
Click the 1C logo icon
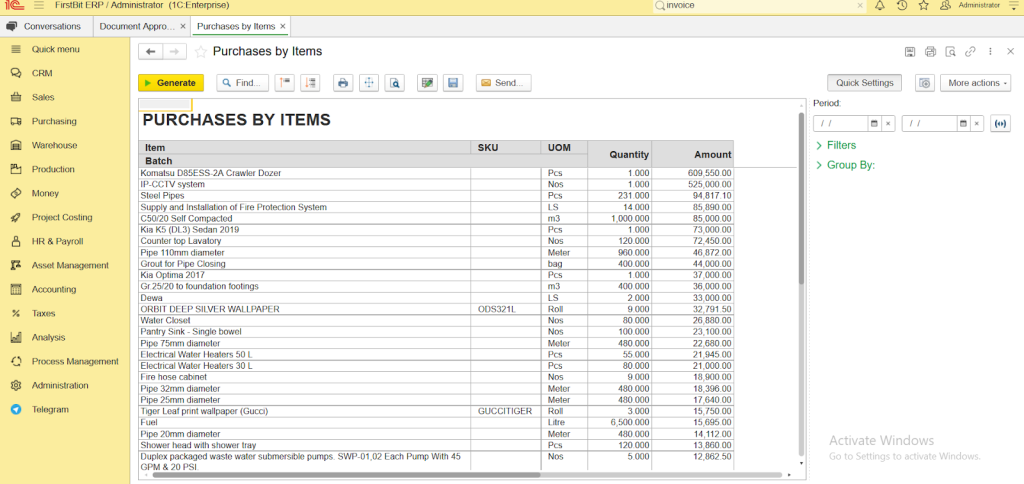point(14,5)
